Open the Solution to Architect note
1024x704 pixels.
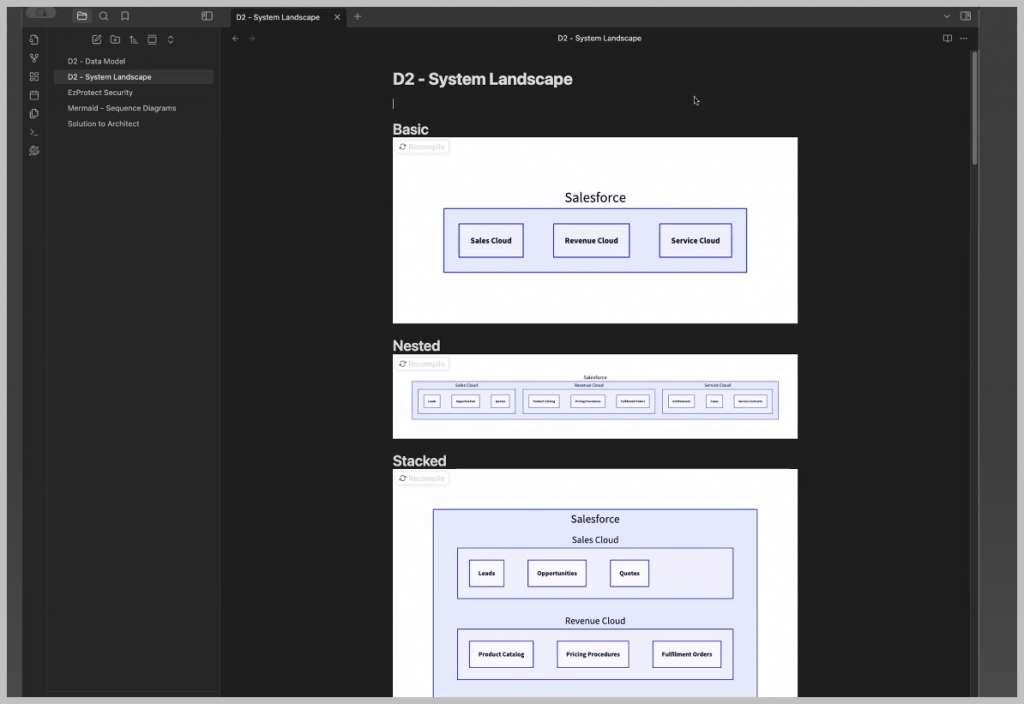[133, 124]
